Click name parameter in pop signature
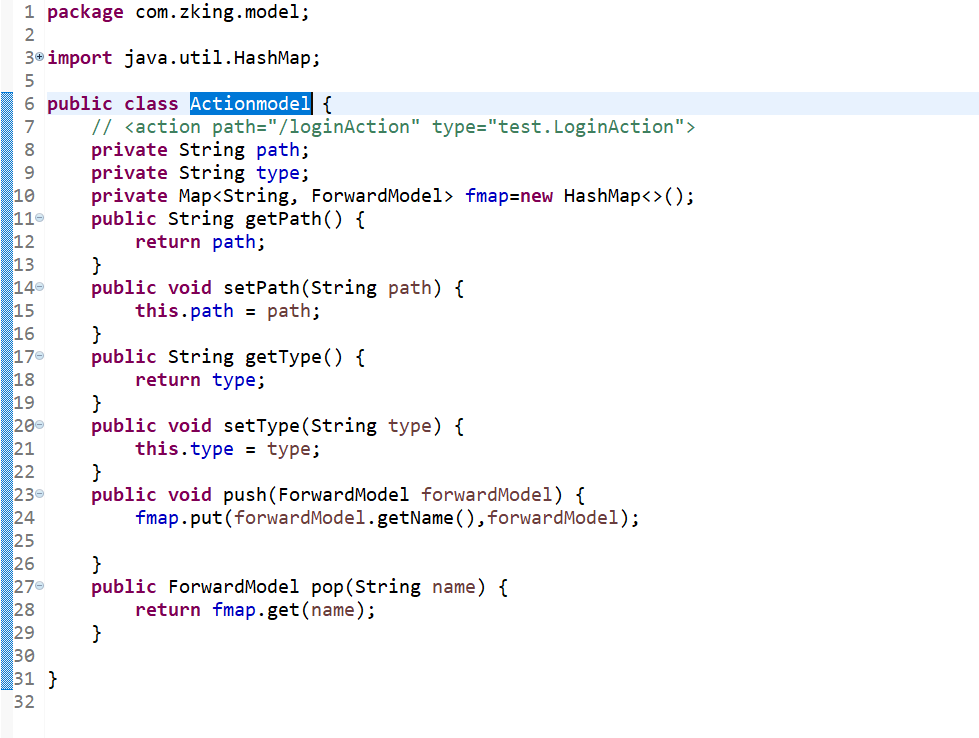This screenshot has height=738, width=979. (453, 587)
